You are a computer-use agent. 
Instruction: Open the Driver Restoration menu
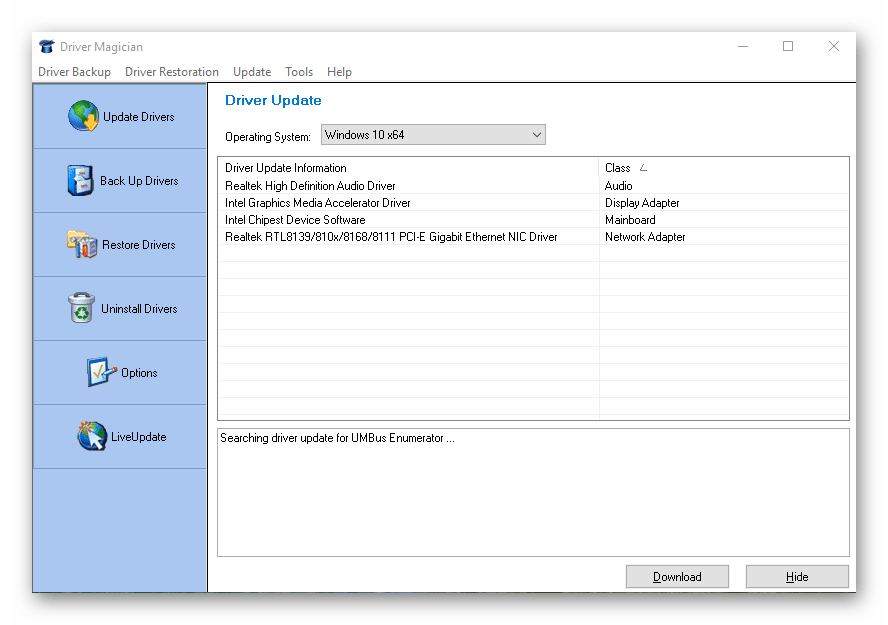pyautogui.click(x=172, y=72)
